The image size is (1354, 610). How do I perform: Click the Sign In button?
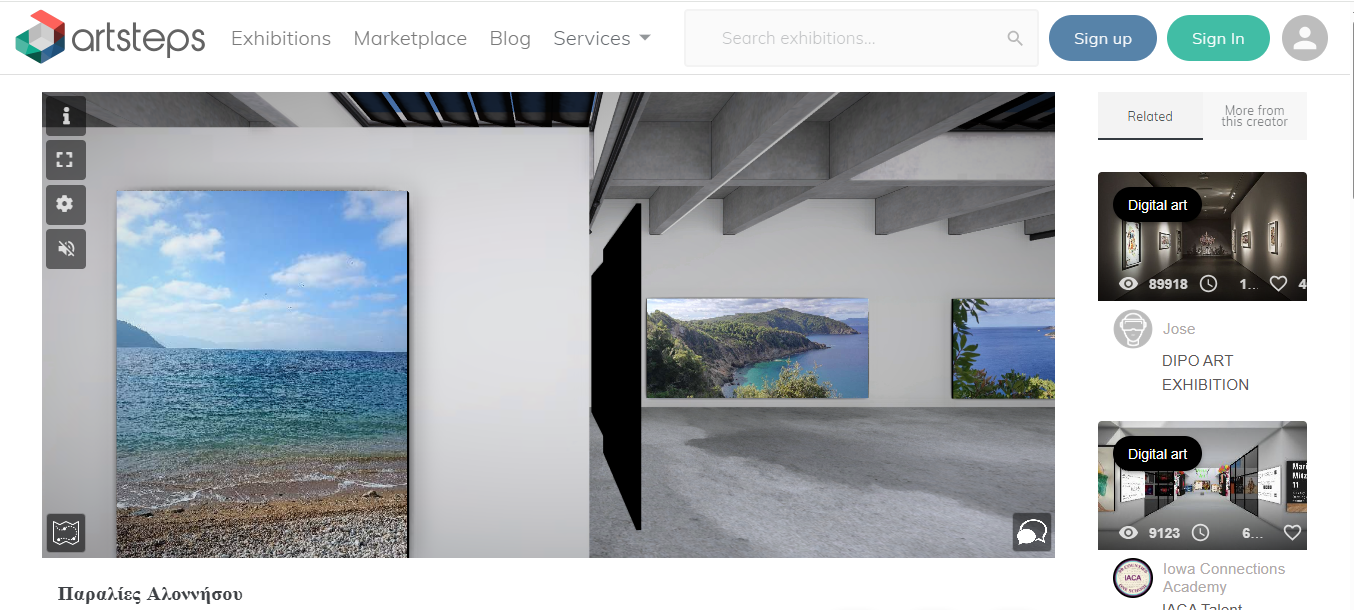coord(1218,38)
